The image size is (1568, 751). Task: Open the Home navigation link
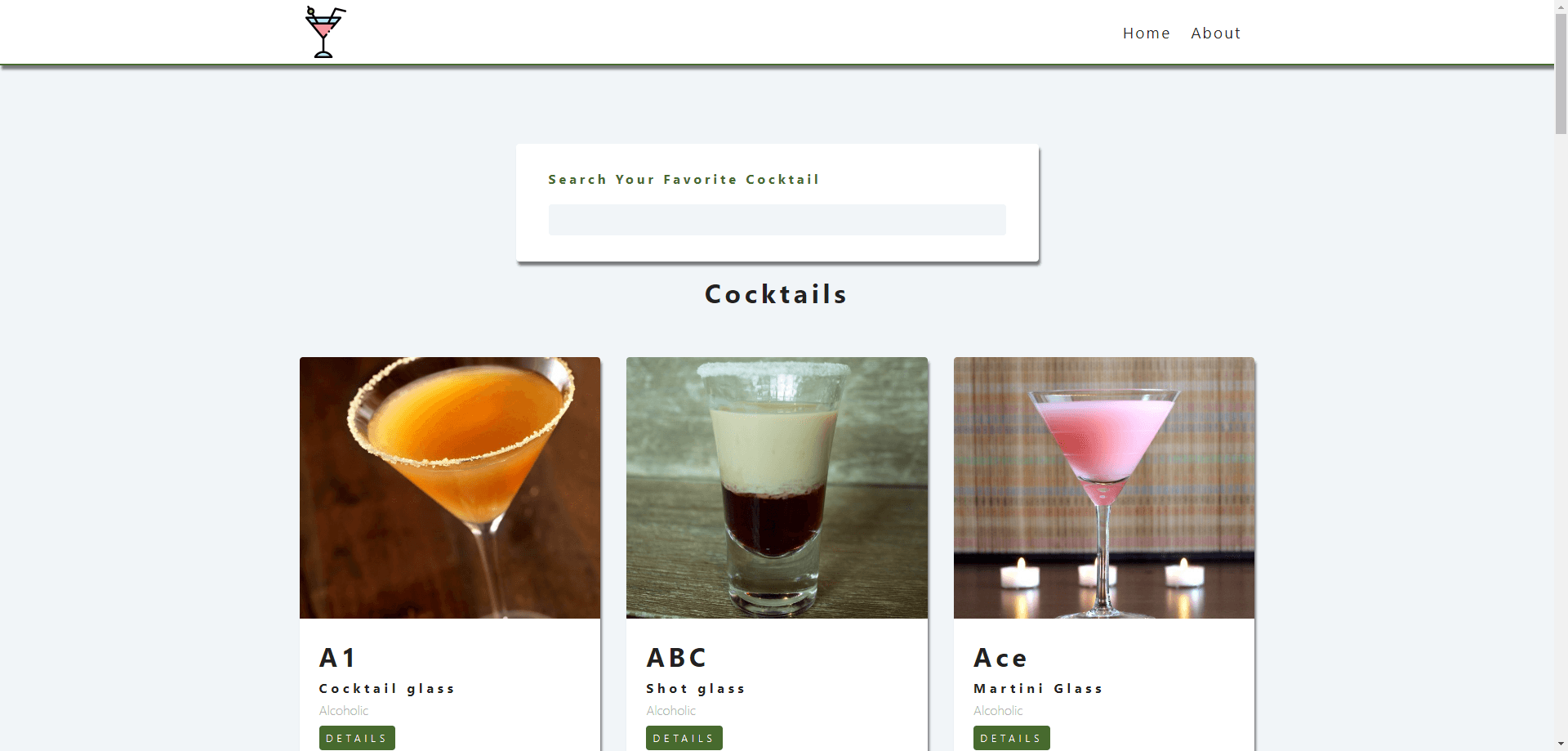(1146, 34)
